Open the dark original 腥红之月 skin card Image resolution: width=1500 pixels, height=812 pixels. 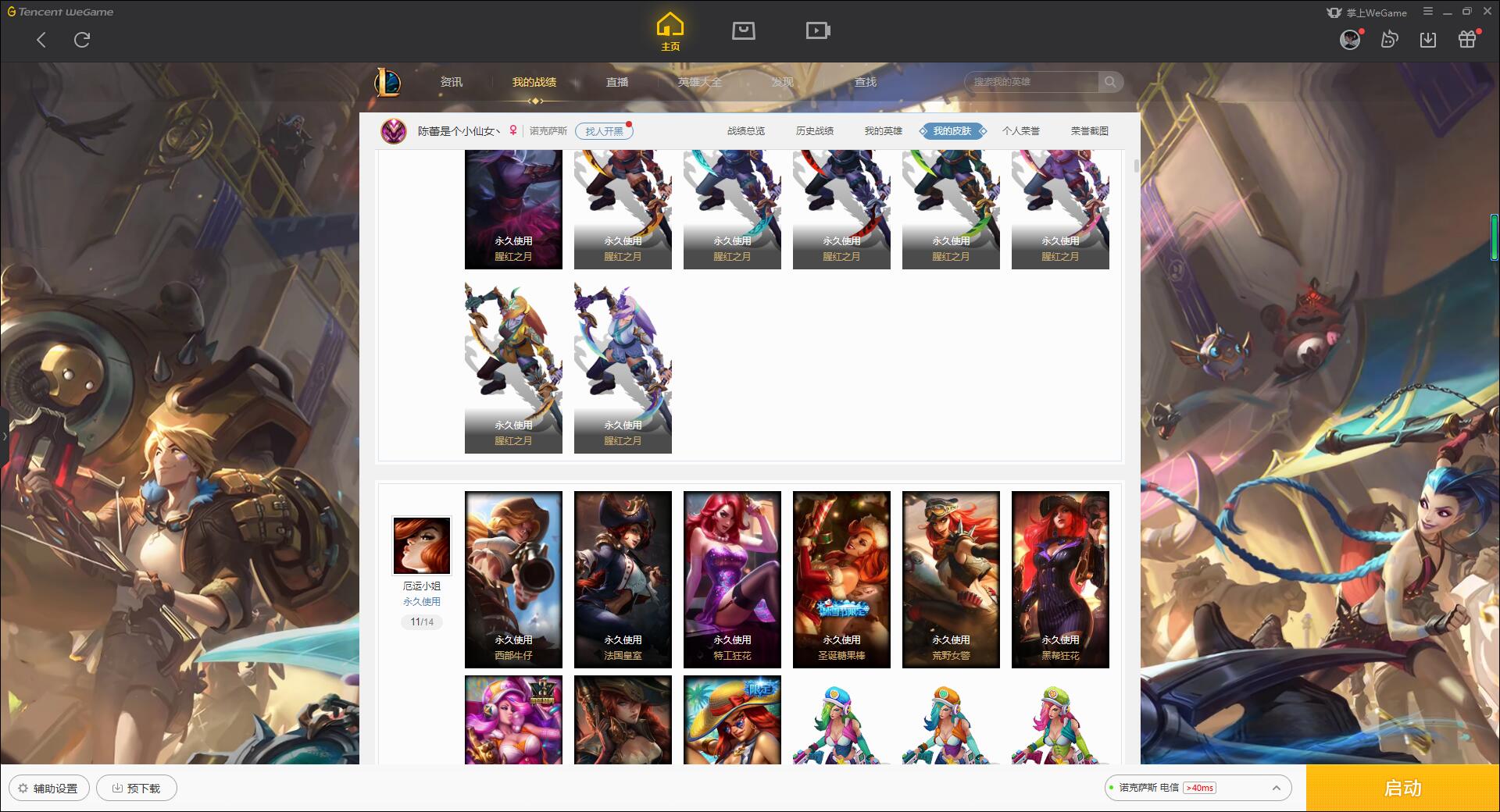513,209
